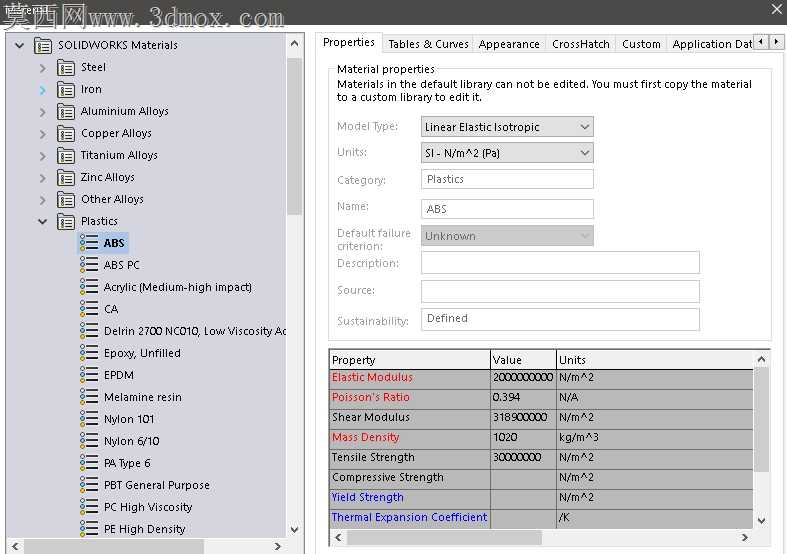Click the Elastic Modulus value cell
787x554 pixels.
pos(523,378)
